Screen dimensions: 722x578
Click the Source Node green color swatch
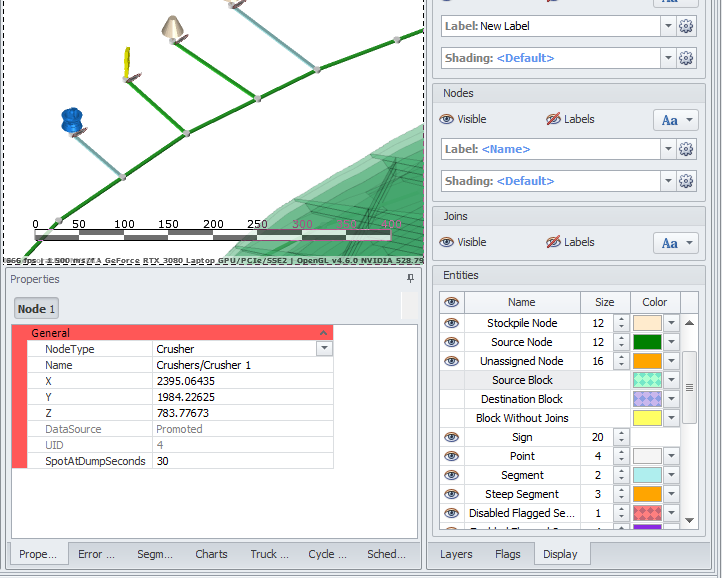click(646, 342)
